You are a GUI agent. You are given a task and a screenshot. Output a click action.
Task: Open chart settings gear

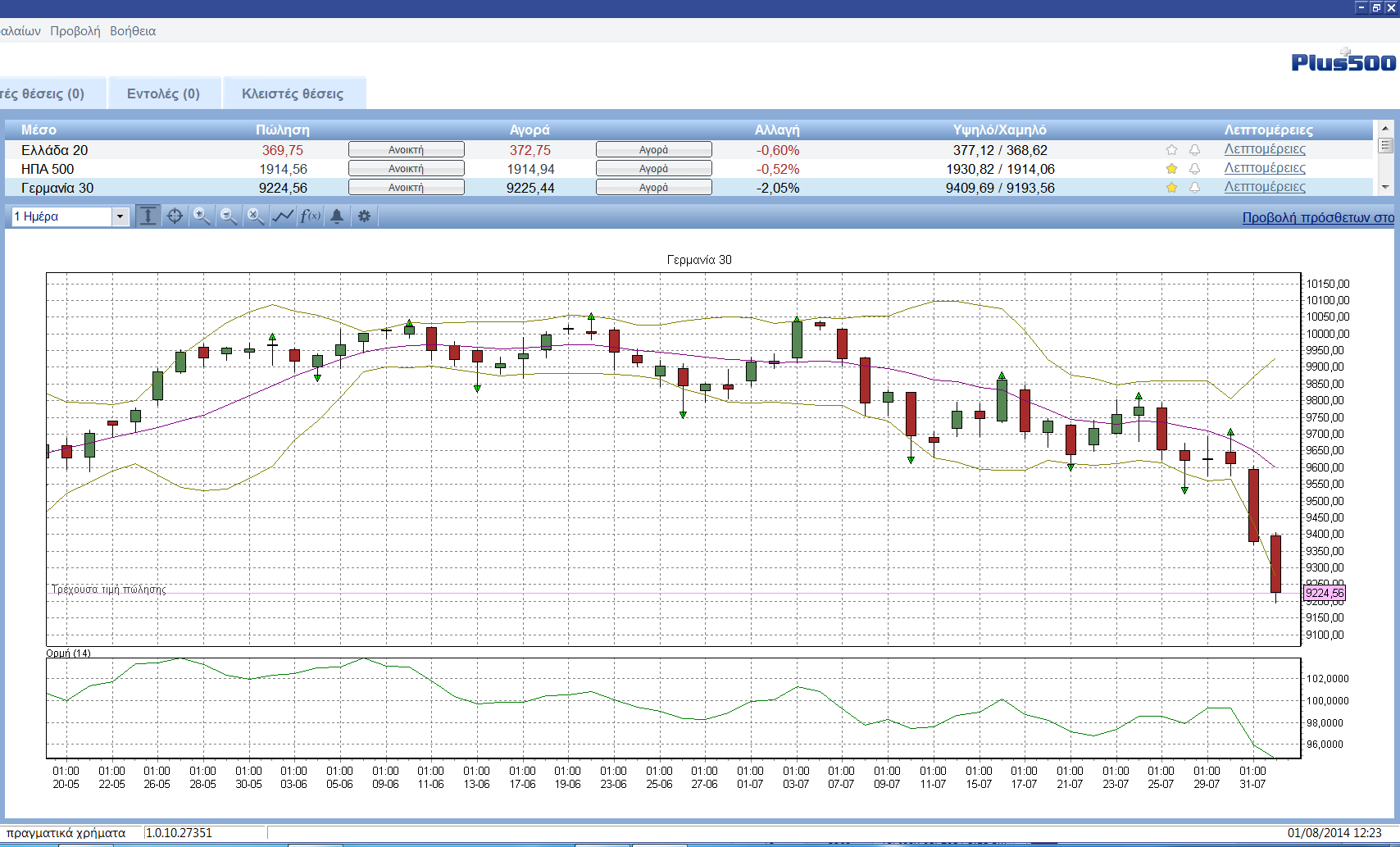tap(364, 216)
